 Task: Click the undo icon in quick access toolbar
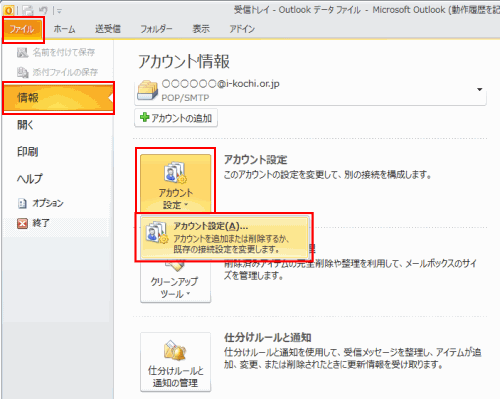point(43,11)
